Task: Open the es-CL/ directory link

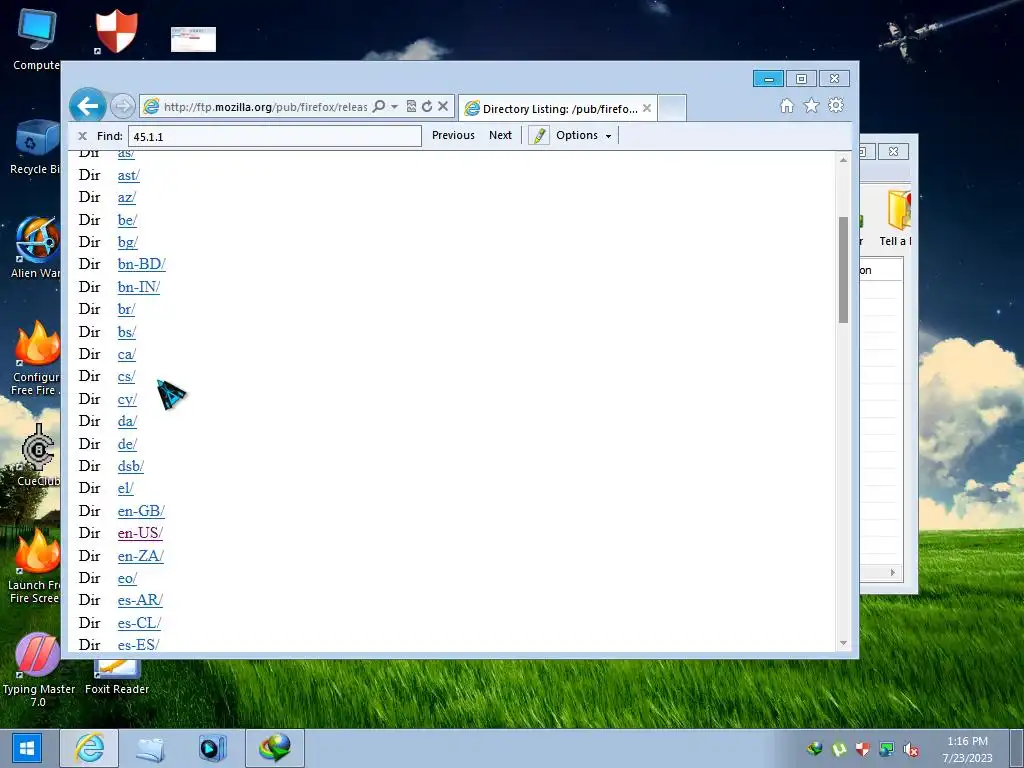Action: (x=139, y=623)
